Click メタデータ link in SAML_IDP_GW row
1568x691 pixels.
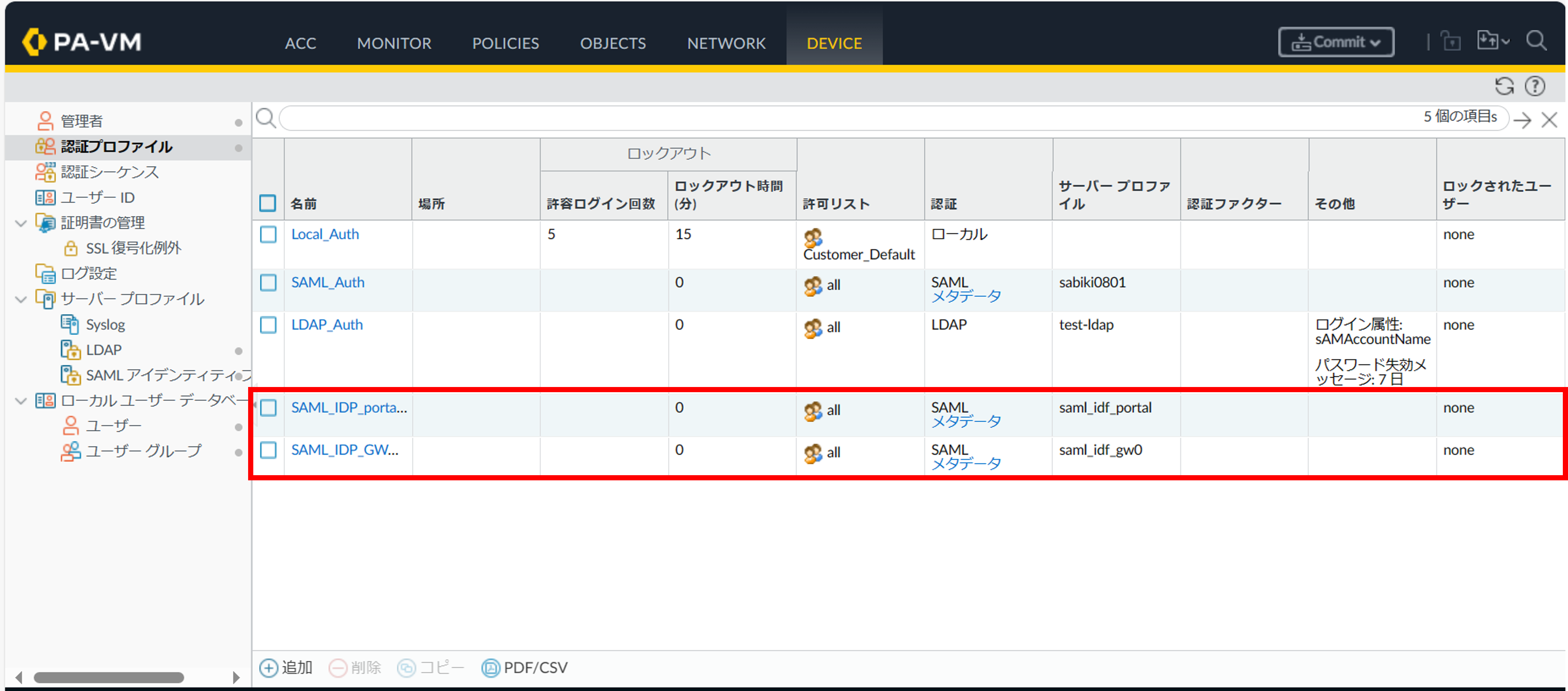(966, 464)
